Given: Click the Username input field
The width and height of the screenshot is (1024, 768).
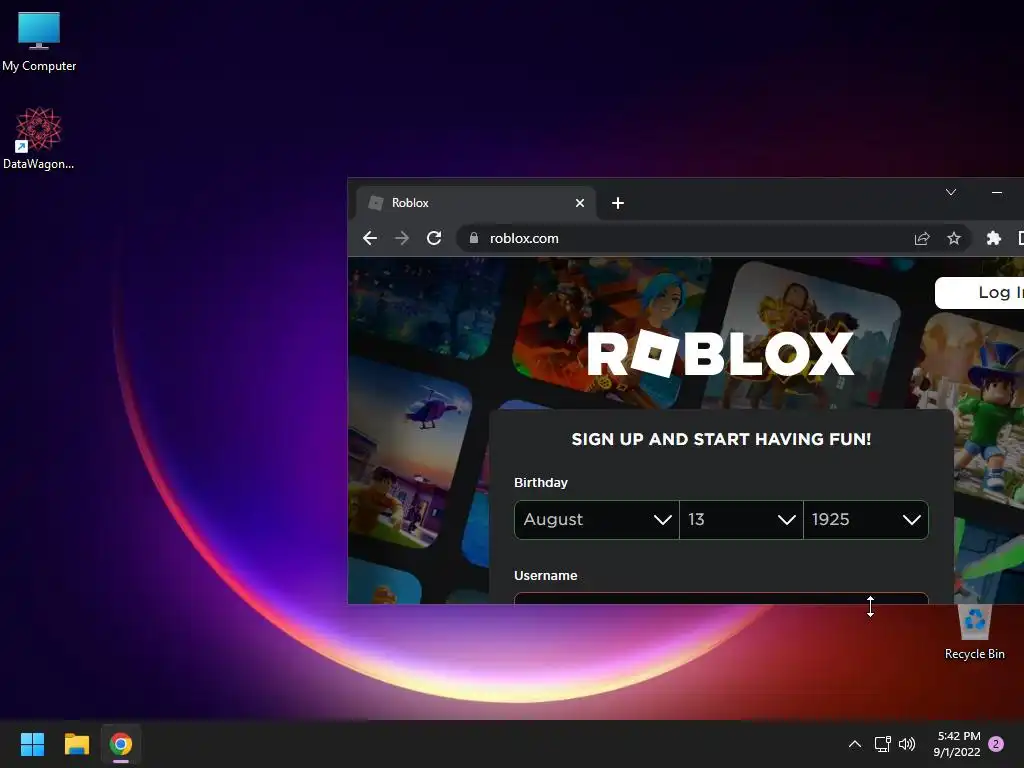Looking at the screenshot, I should click(x=721, y=598).
